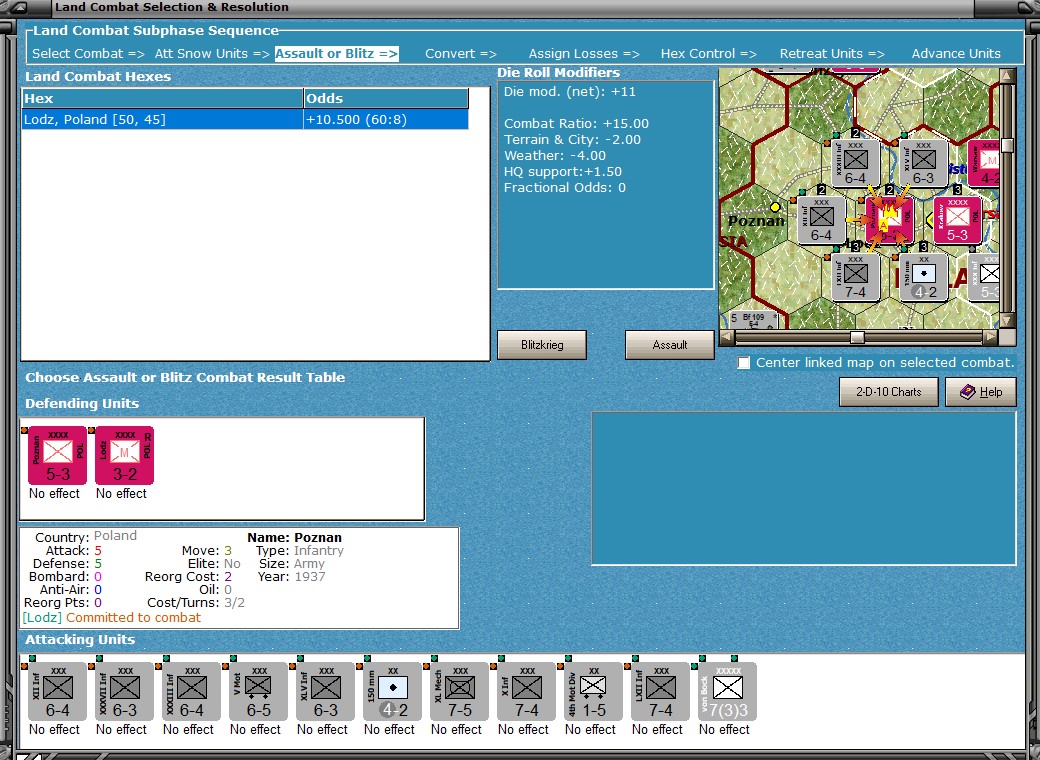Click the XII Inf 6-4 counter on map
The image size is (1040, 760).
tap(821, 221)
